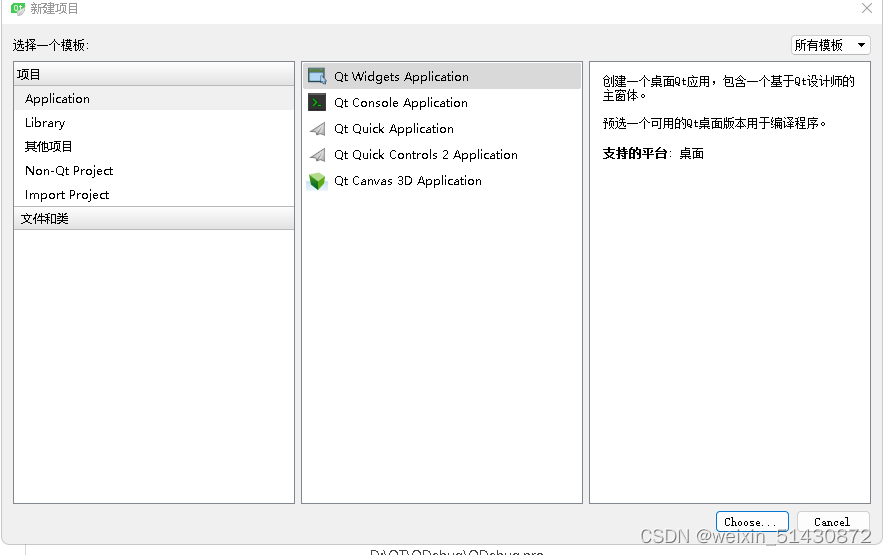Click the Qt logo in title bar
The width and height of the screenshot is (886, 555).
(x=18, y=8)
